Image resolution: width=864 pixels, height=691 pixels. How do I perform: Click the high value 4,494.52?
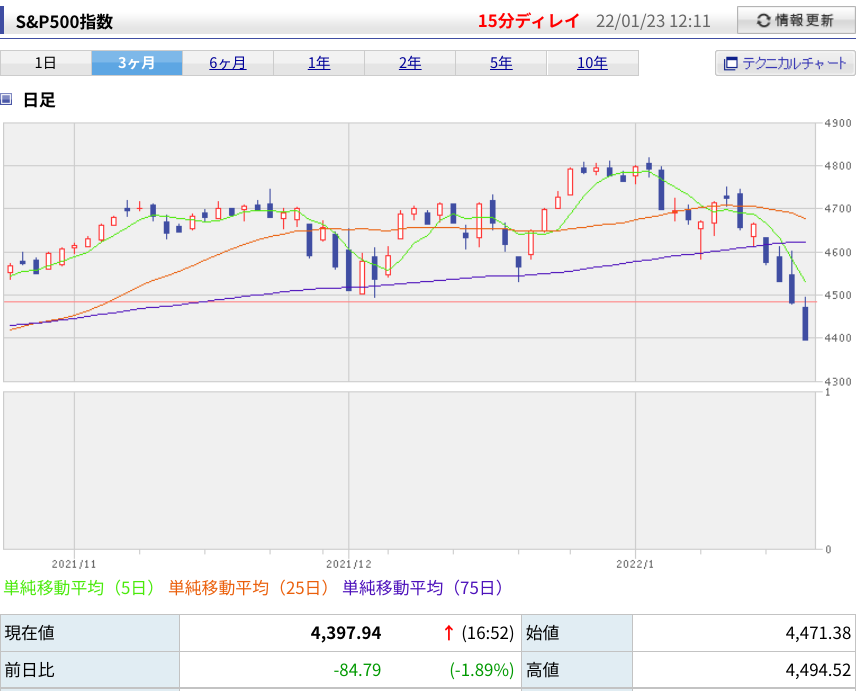[x=818, y=670]
